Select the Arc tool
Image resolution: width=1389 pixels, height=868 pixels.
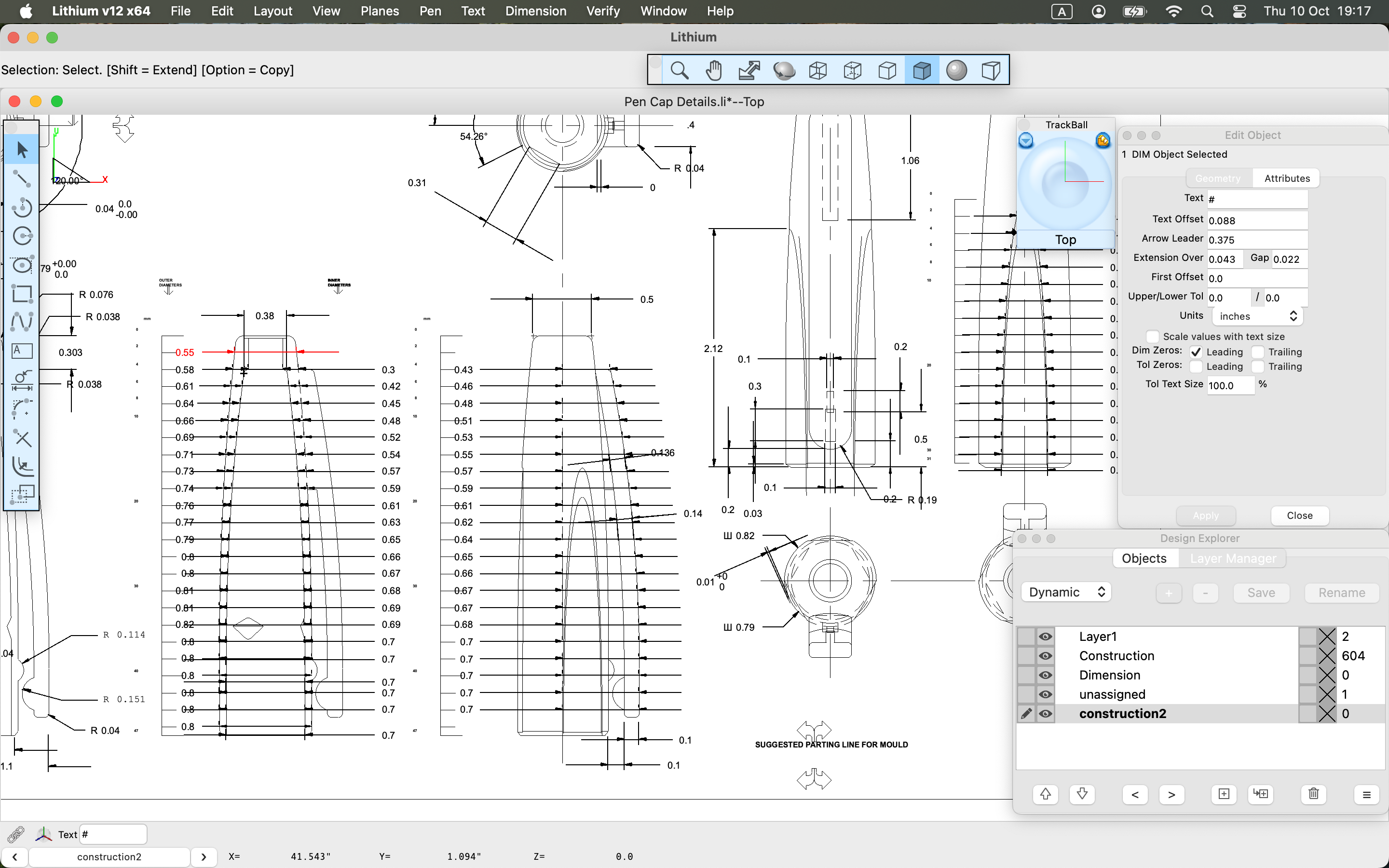[22, 207]
